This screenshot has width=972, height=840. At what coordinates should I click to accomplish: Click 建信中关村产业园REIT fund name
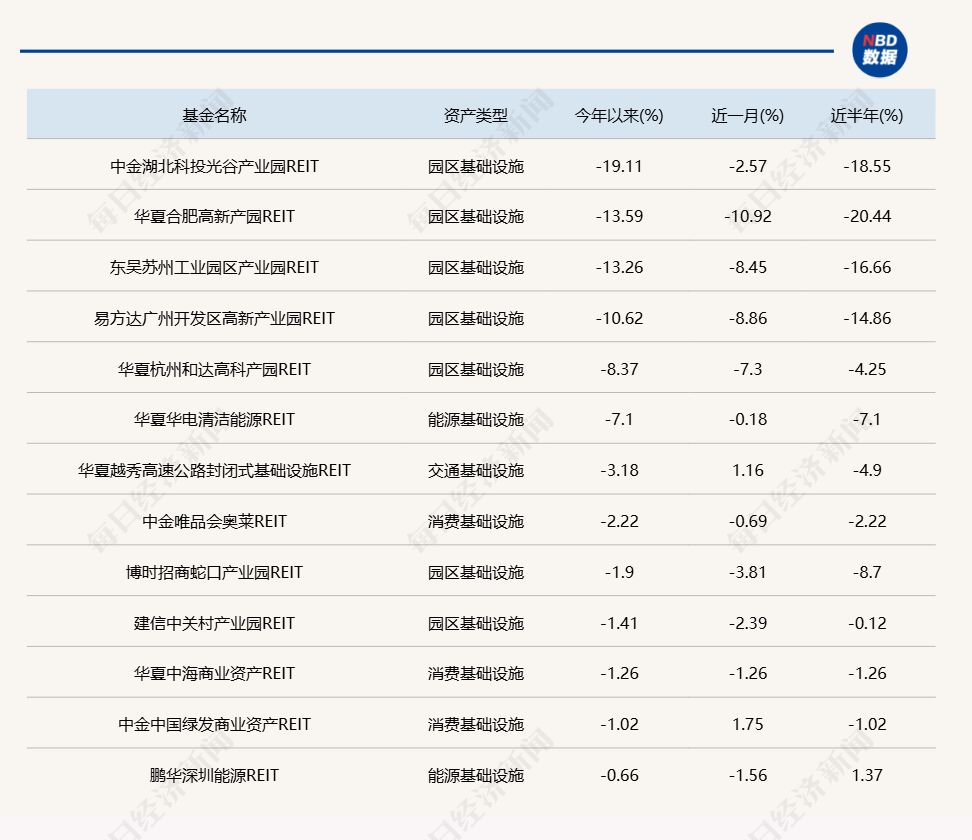point(214,623)
